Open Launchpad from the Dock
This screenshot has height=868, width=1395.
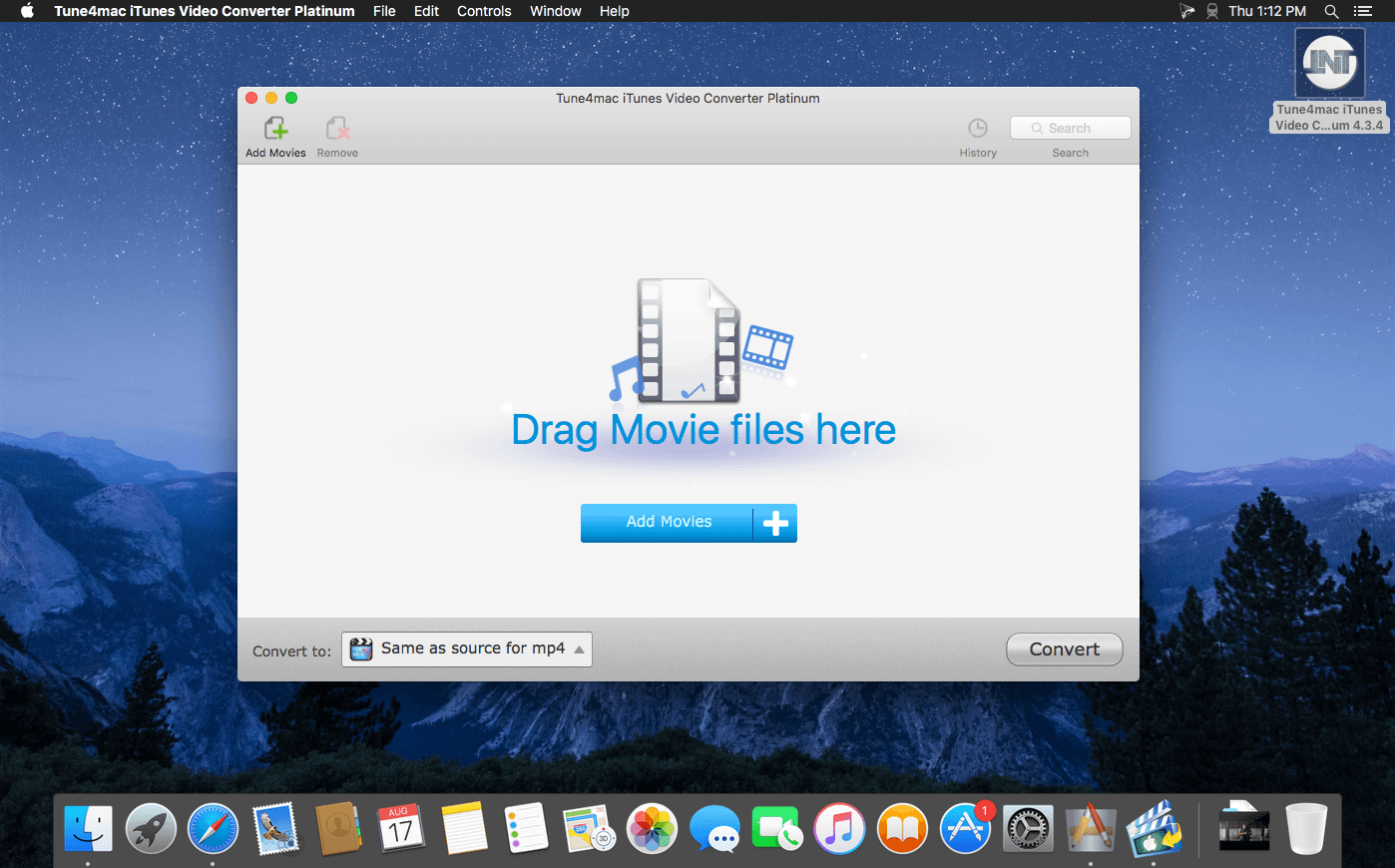(x=151, y=829)
